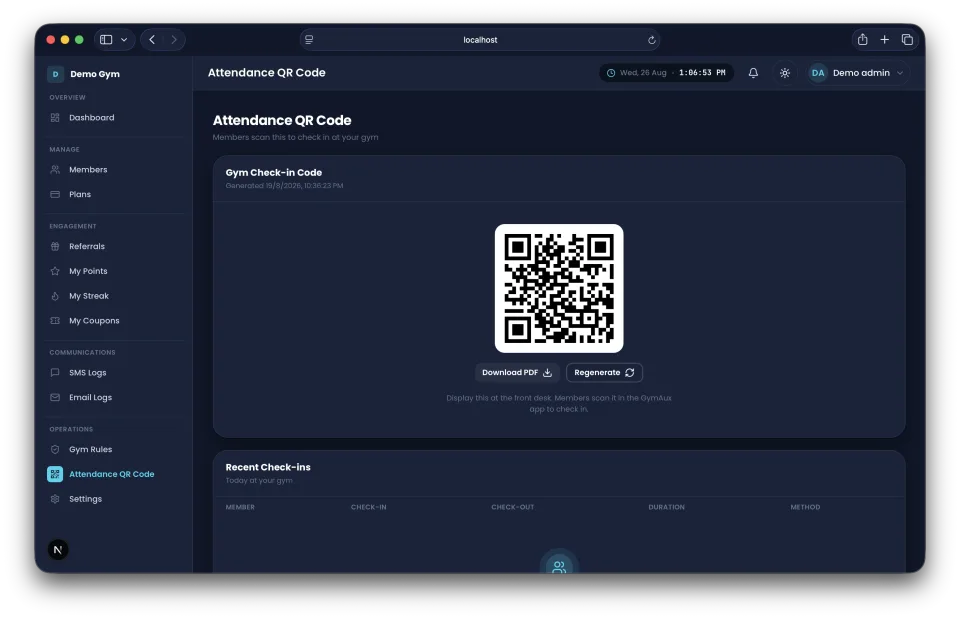
Task: Click the localhost address bar
Action: coord(480,40)
